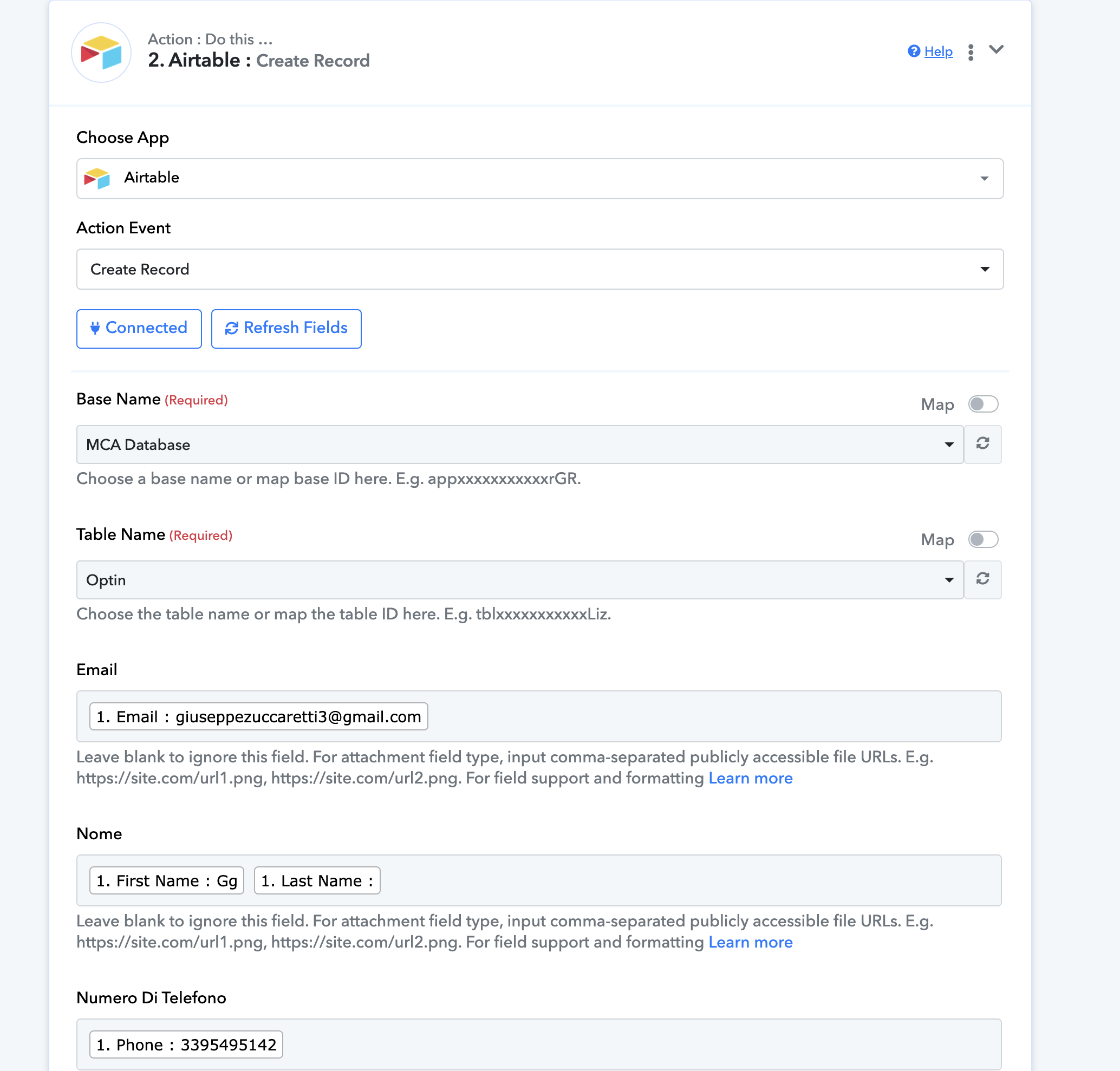The height and width of the screenshot is (1071, 1120).
Task: Open the Help link
Action: click(x=939, y=51)
